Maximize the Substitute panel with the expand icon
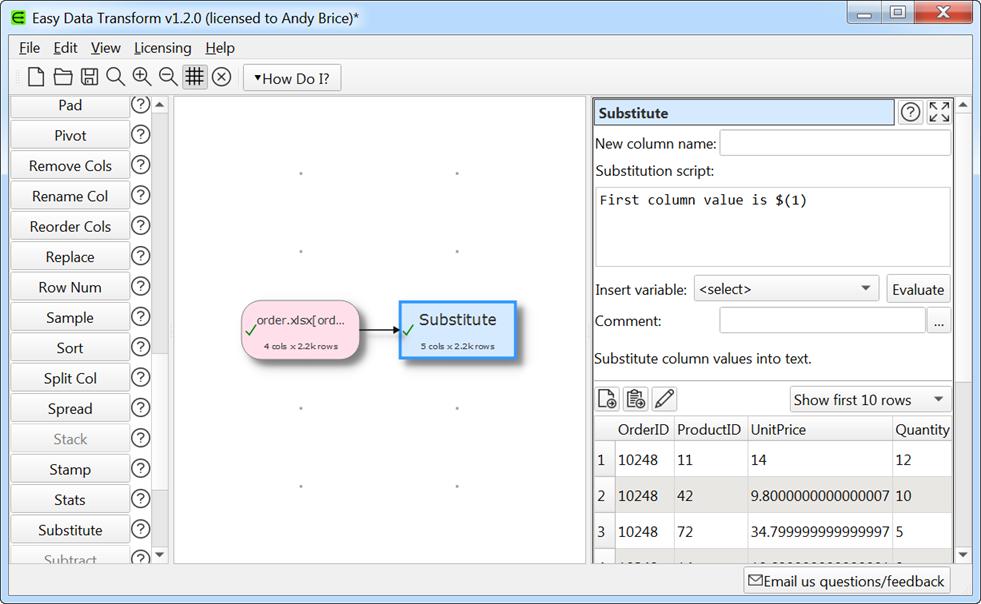This screenshot has width=981, height=604. pyautogui.click(x=938, y=112)
